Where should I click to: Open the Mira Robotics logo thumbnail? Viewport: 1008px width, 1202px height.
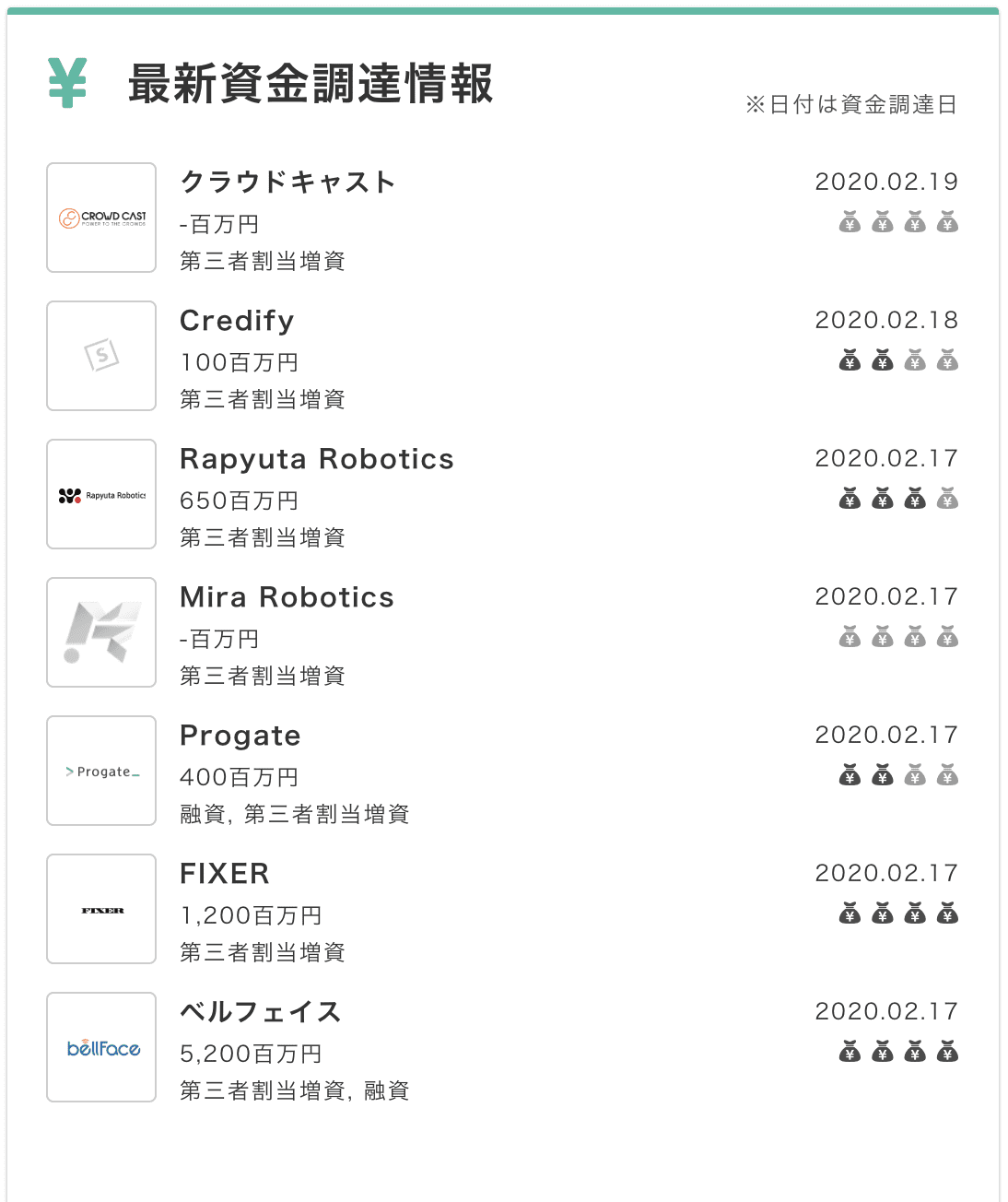pyautogui.click(x=101, y=632)
